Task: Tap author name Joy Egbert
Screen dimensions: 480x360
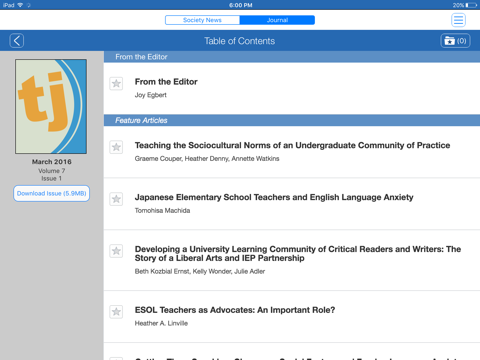Action: click(x=150, y=95)
